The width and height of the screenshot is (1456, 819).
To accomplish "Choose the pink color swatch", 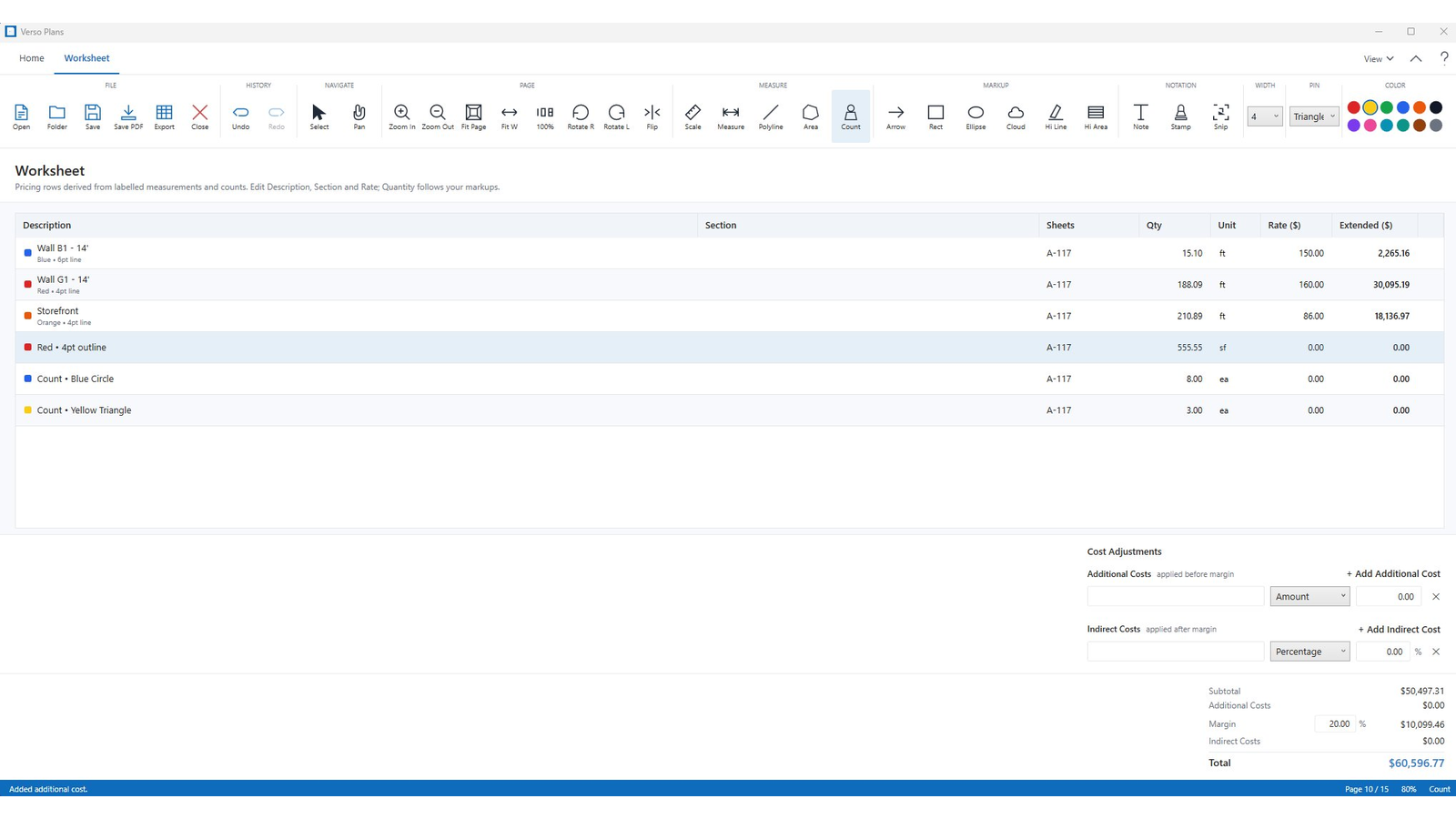I will [1370, 126].
